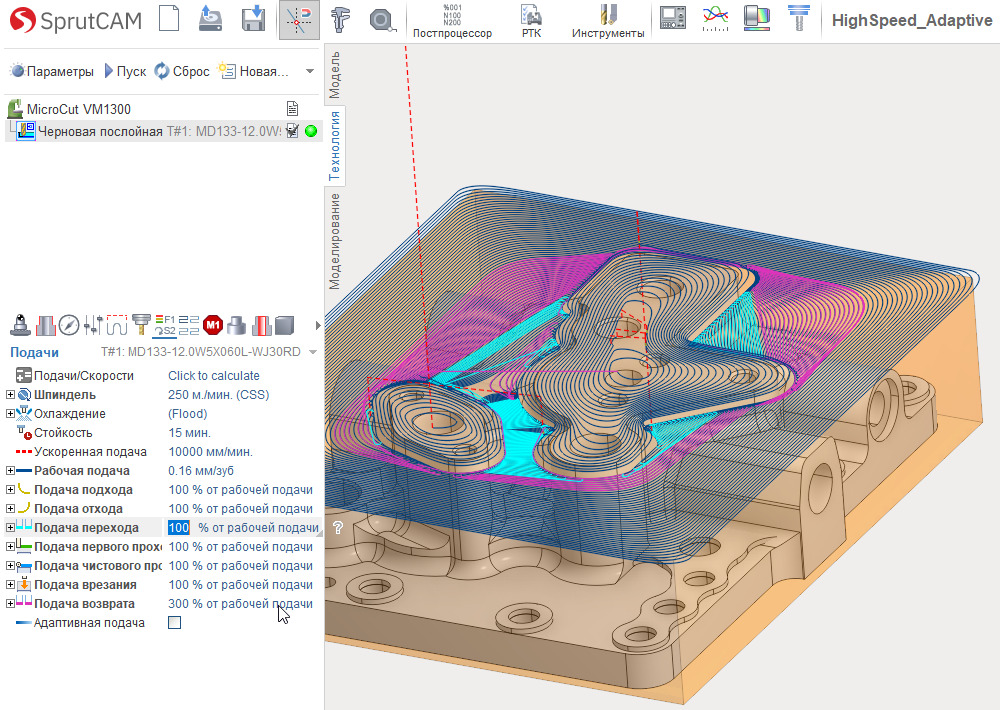Click Стойкость value 15 мин.
Viewport: 1000px width, 710px height.
pyautogui.click(x=189, y=433)
